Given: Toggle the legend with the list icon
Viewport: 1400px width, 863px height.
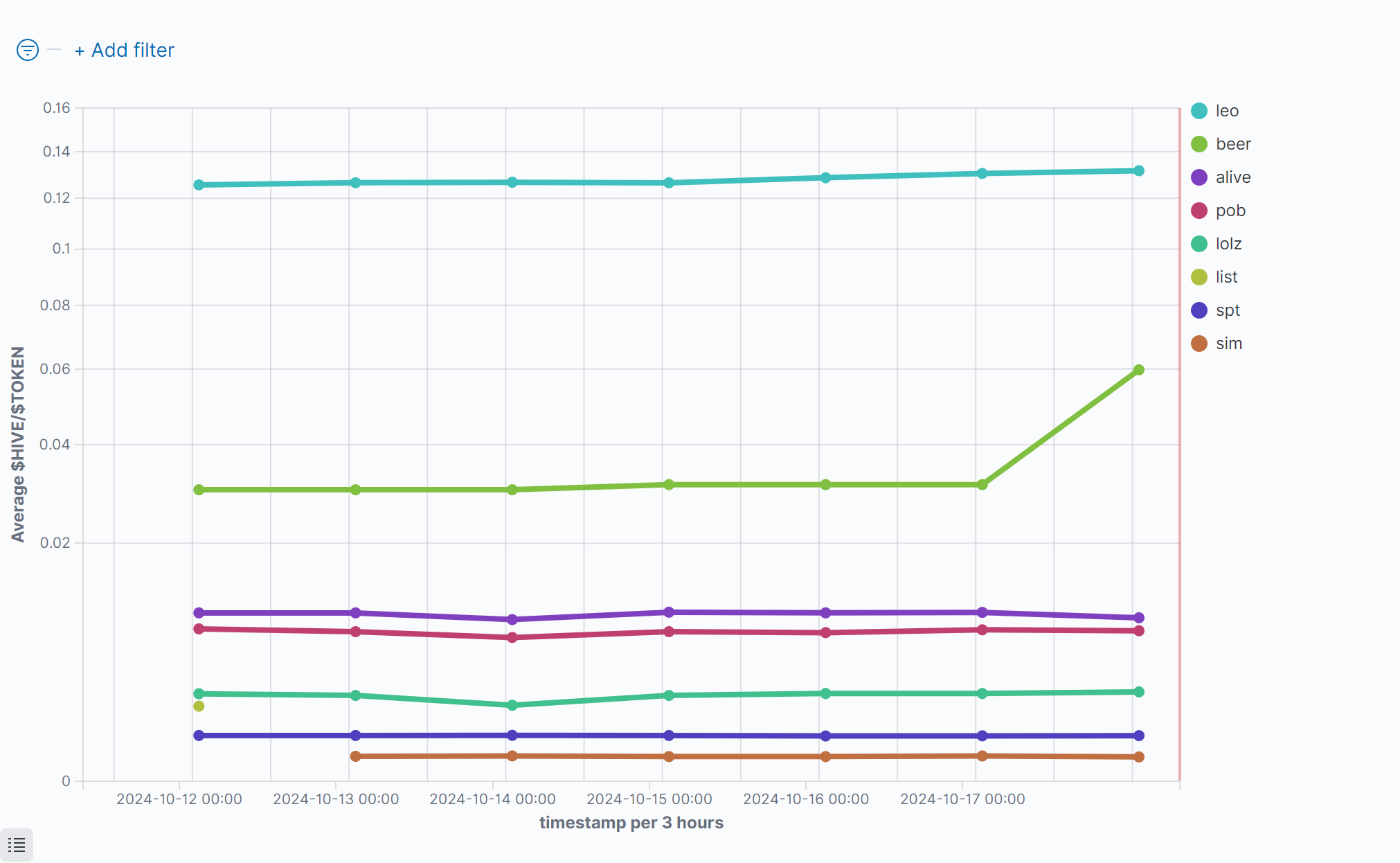Looking at the screenshot, I should 17,845.
